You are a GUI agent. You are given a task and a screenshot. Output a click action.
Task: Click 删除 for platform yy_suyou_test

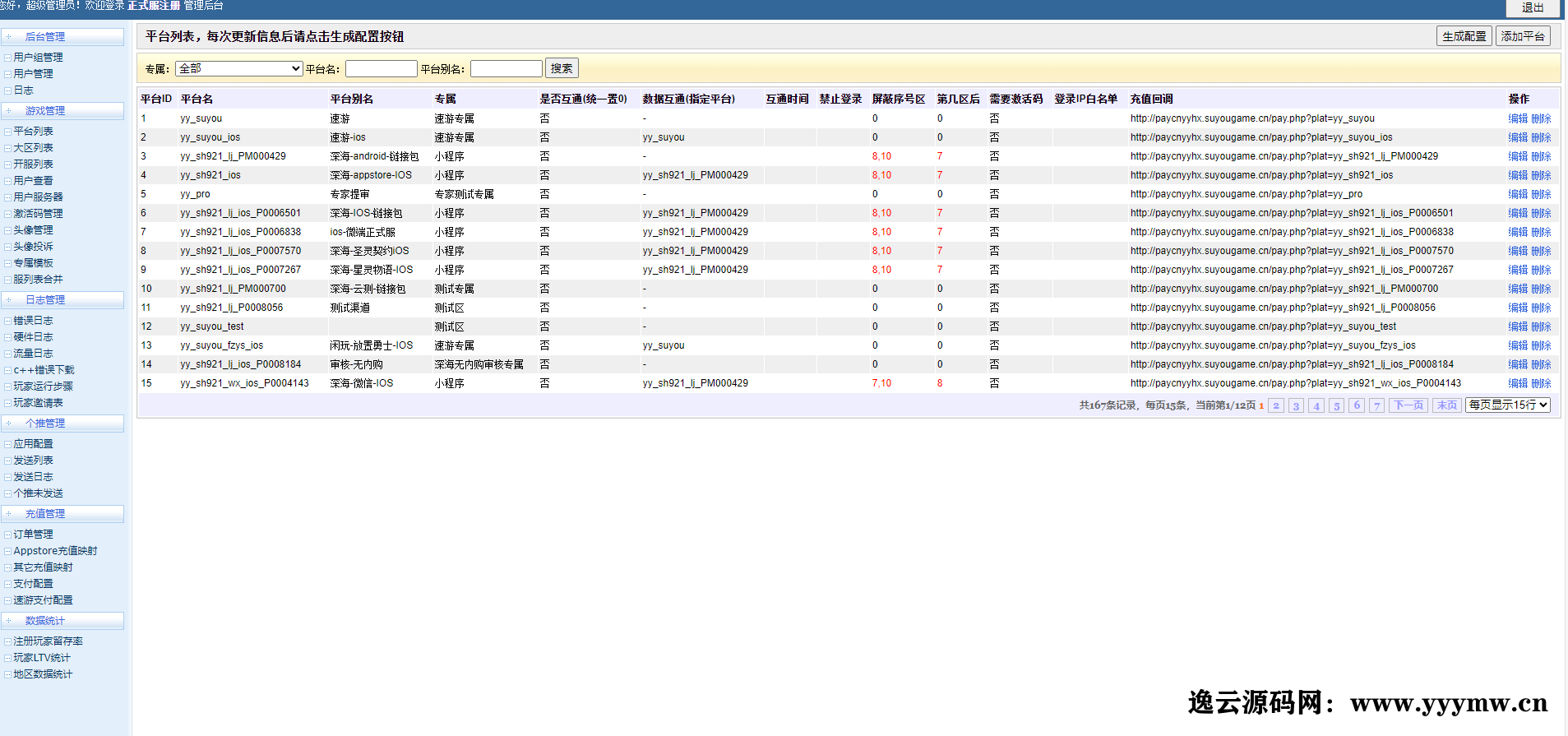point(1541,326)
